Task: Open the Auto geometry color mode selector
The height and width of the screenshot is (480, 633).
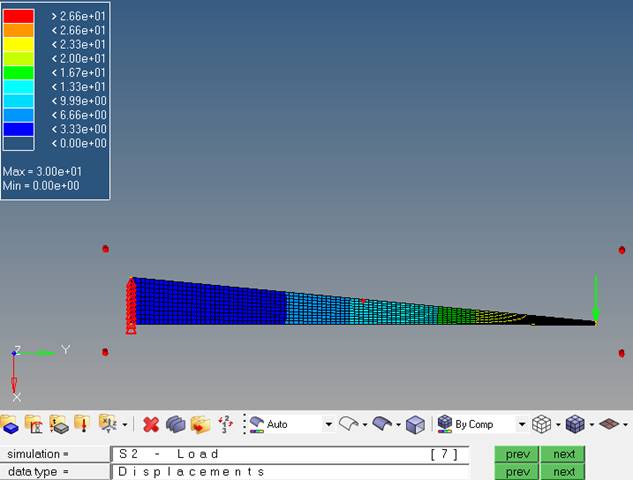Action: click(286, 425)
